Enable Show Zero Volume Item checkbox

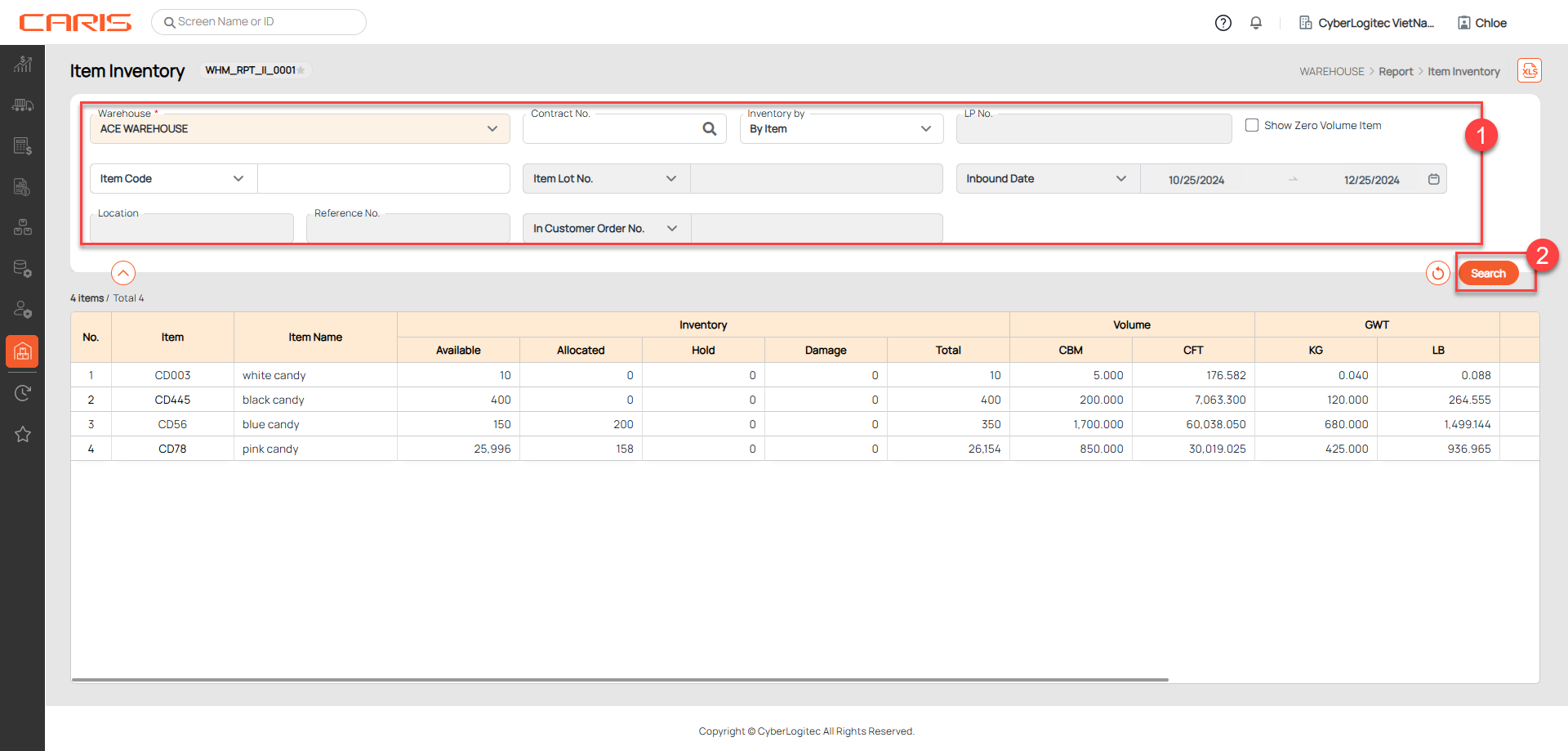click(1251, 125)
